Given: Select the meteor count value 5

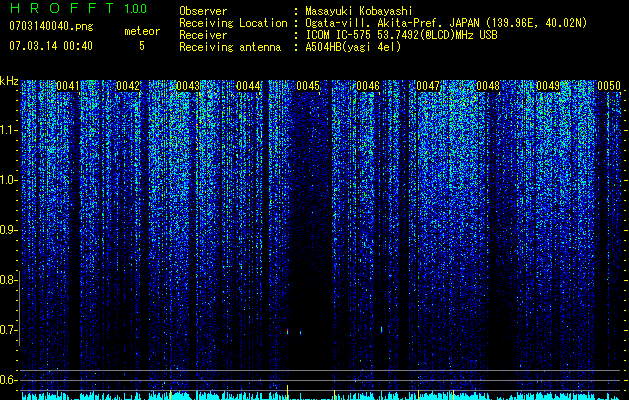Looking at the screenshot, I should pyautogui.click(x=142, y=46).
